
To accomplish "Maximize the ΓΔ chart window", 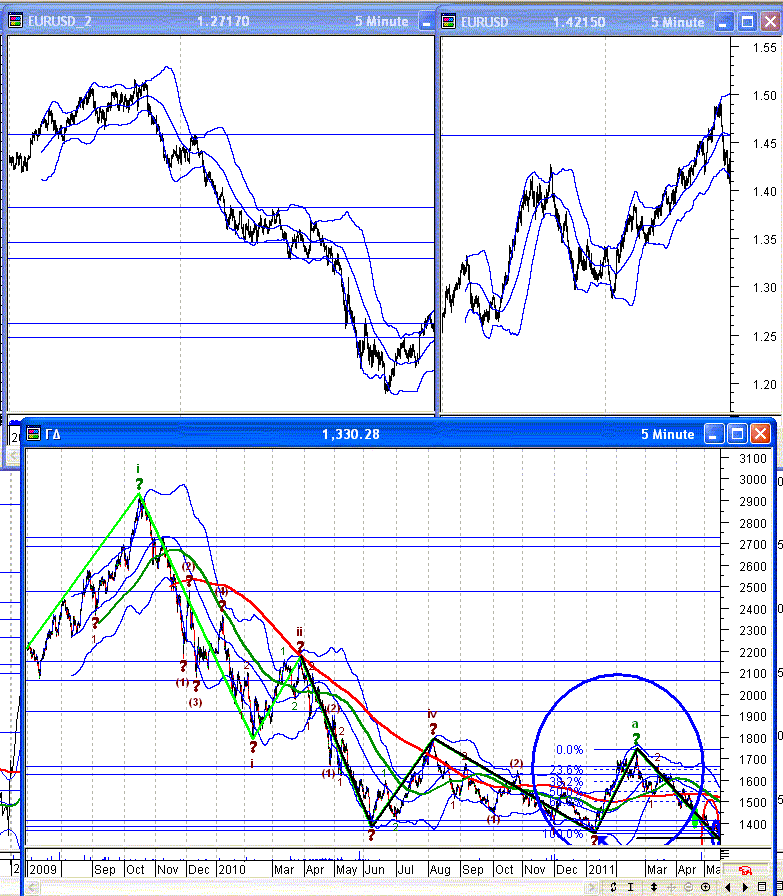I will point(737,434).
